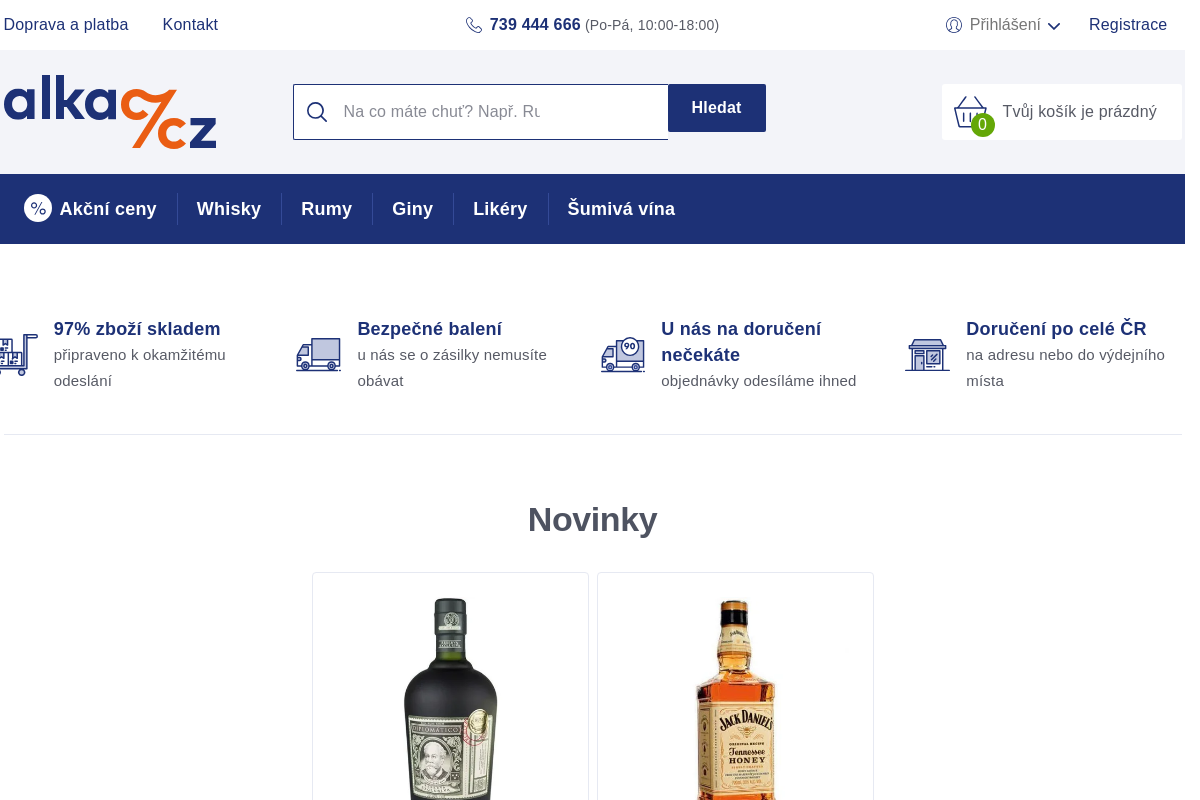Click 'na adresu nebo do výdejního místa' text
This screenshot has height=800, width=1200.
click(1066, 368)
